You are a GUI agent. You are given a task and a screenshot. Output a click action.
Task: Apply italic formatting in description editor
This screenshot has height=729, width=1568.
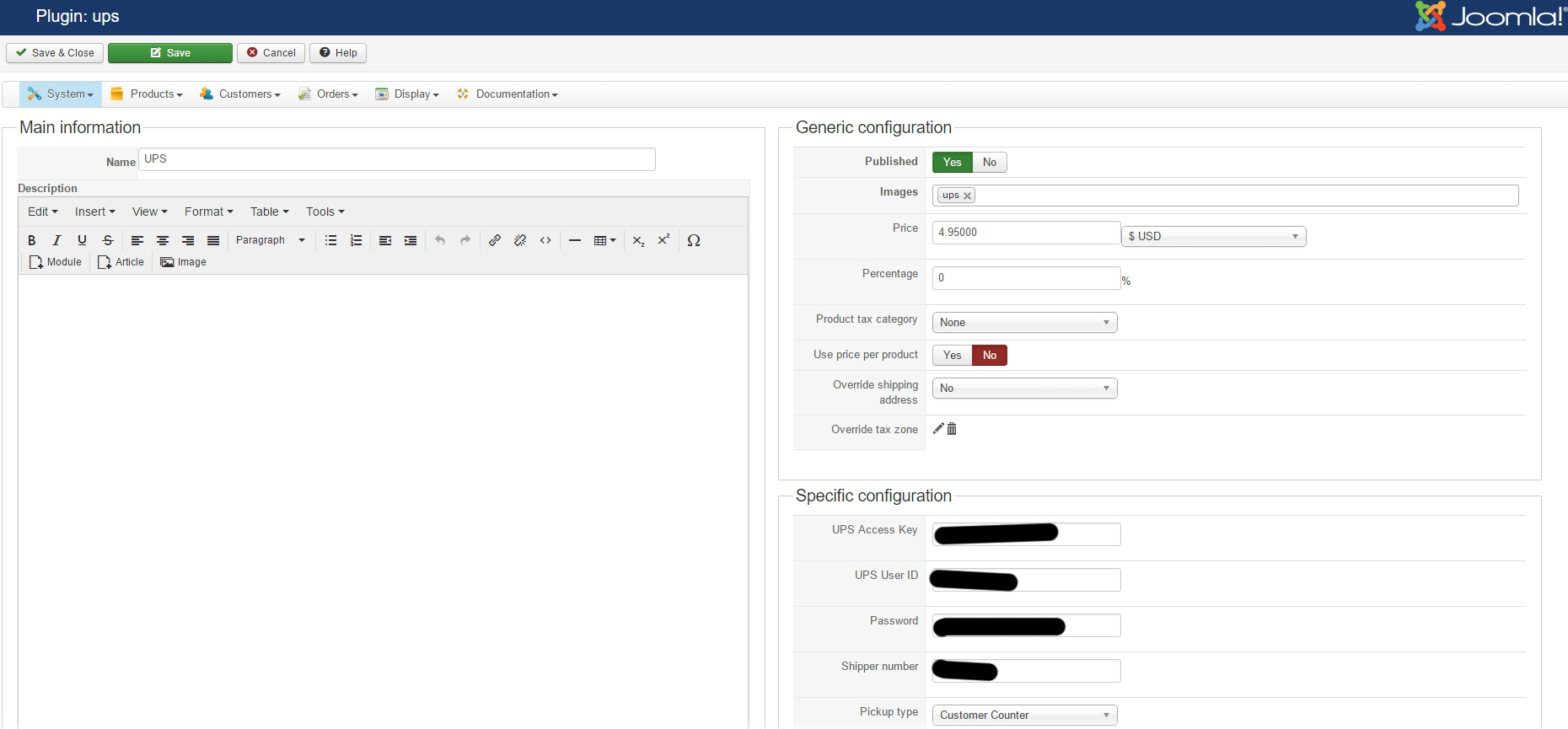(x=56, y=240)
